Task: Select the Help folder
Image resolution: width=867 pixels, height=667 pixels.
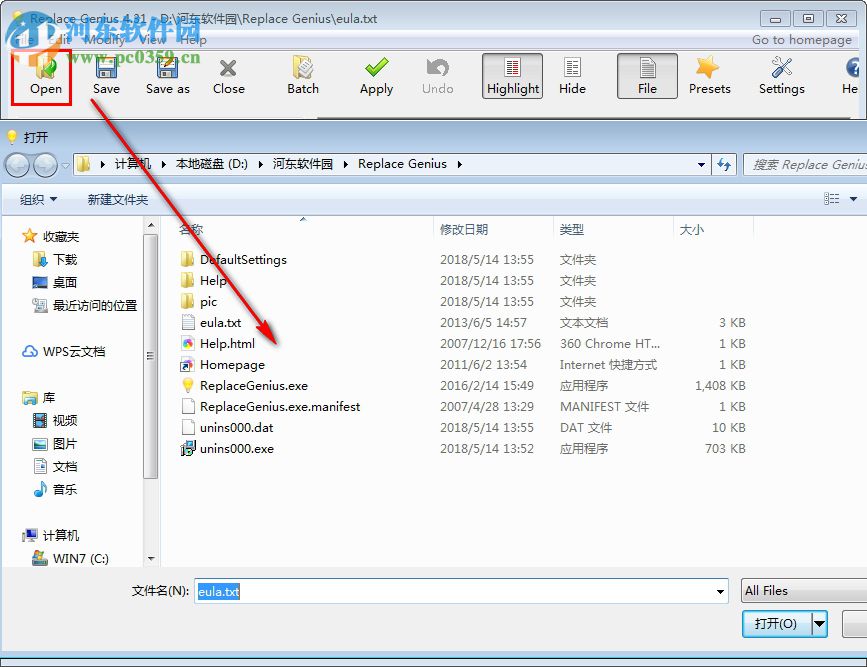Action: pos(213,280)
